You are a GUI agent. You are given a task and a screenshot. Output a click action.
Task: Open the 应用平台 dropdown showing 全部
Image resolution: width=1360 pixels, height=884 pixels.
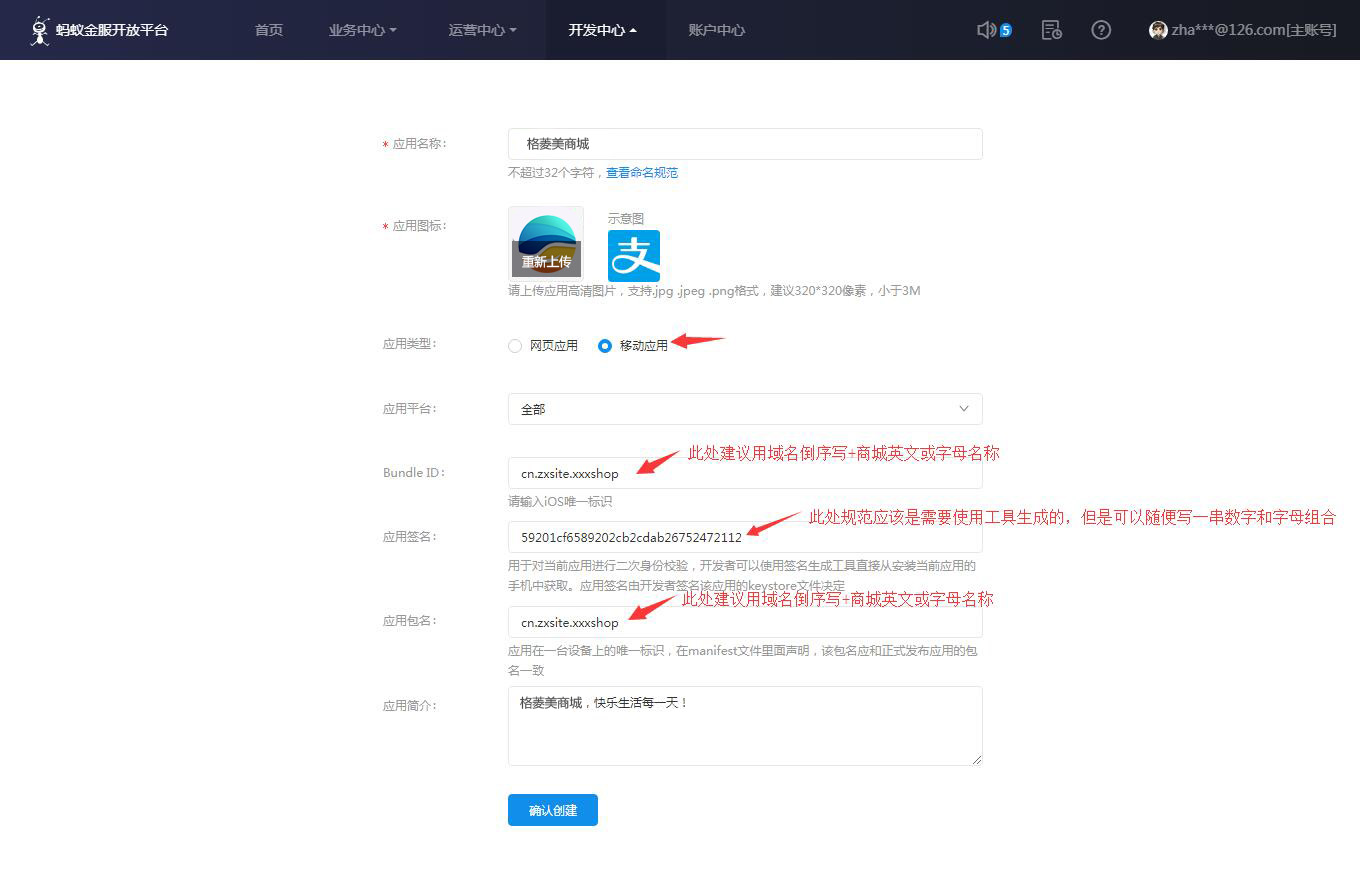click(745, 409)
